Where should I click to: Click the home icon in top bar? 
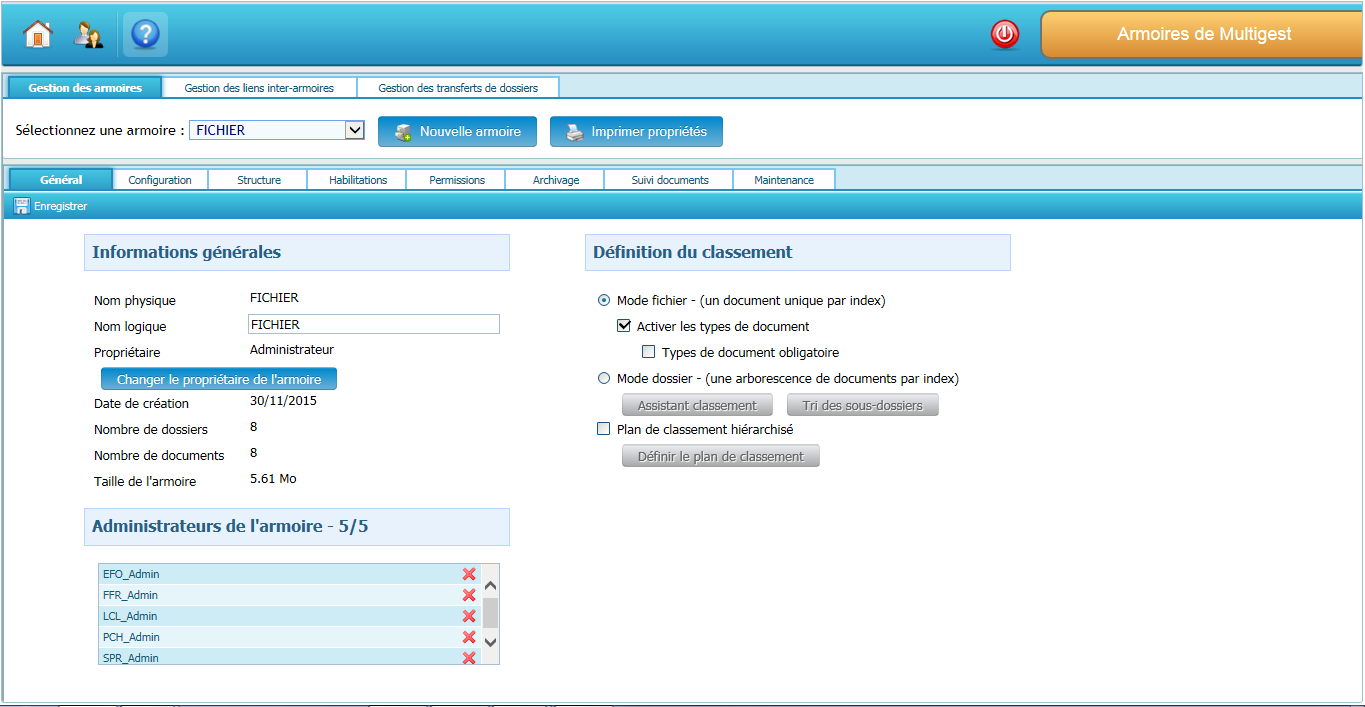tap(37, 34)
